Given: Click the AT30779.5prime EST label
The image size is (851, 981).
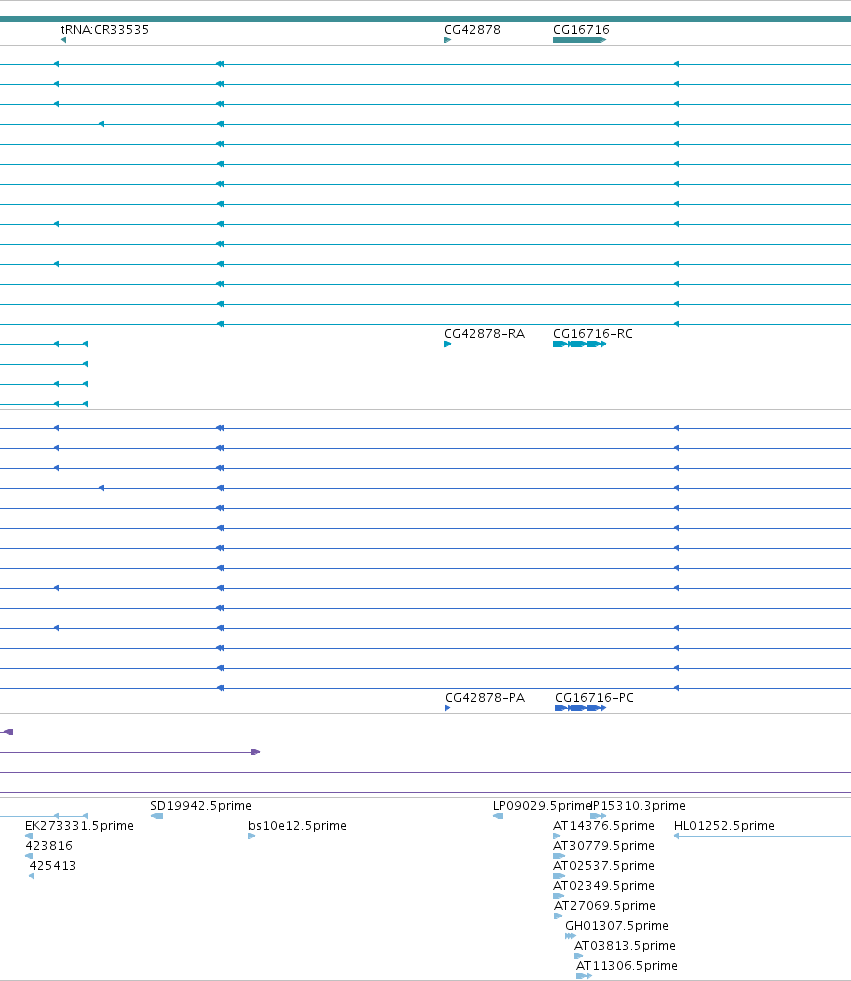Looking at the screenshot, I should [x=604, y=845].
